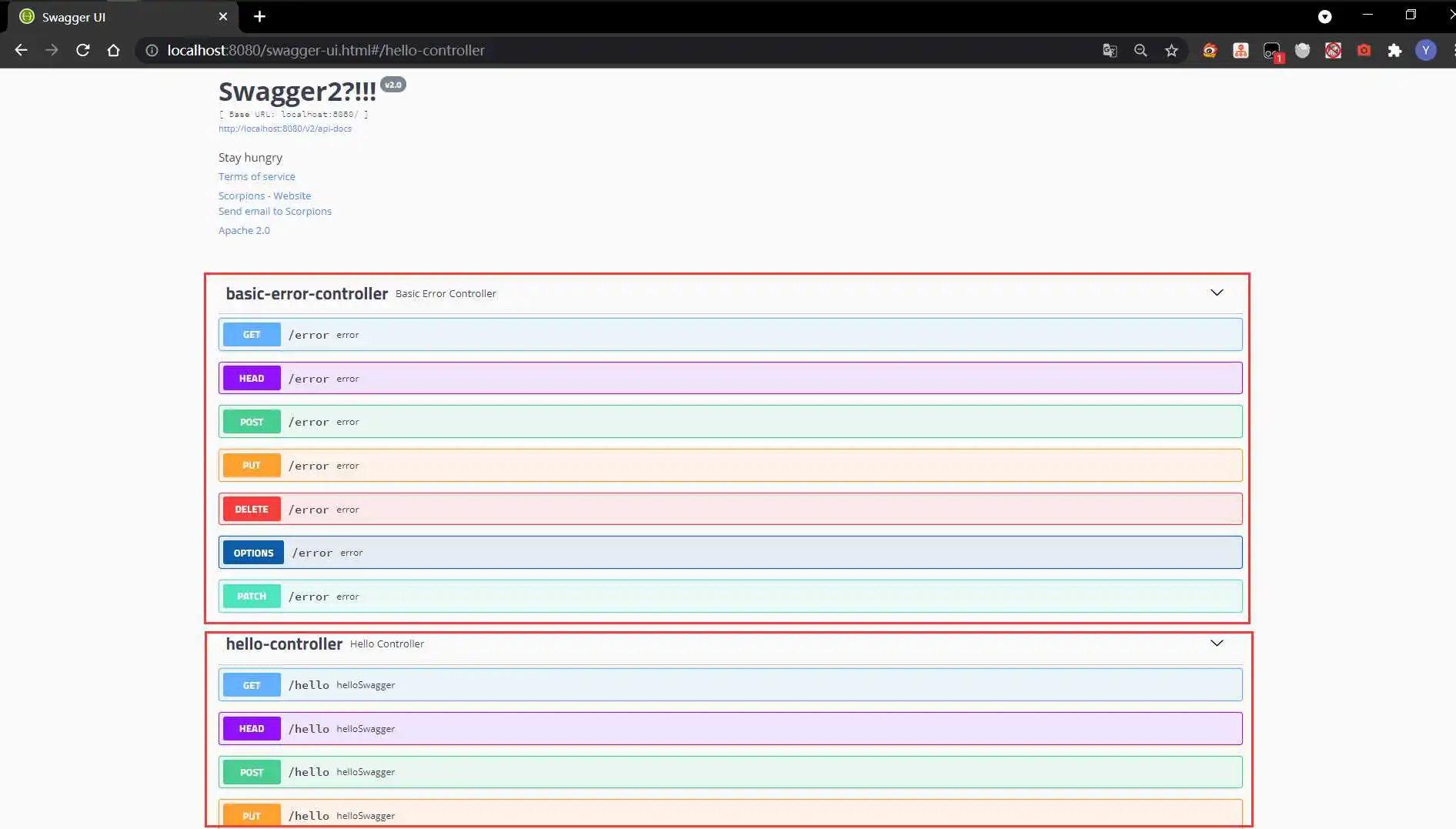Open the Apache 2.0 license link
The width and height of the screenshot is (1456, 829).
click(244, 231)
